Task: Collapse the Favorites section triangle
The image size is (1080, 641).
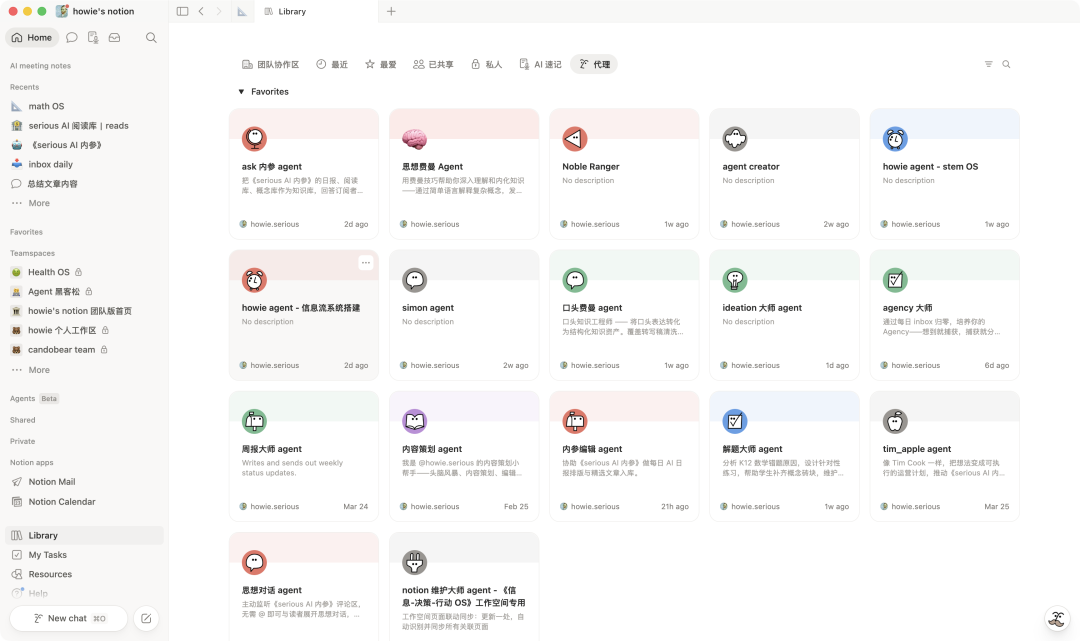Action: click(x=241, y=92)
